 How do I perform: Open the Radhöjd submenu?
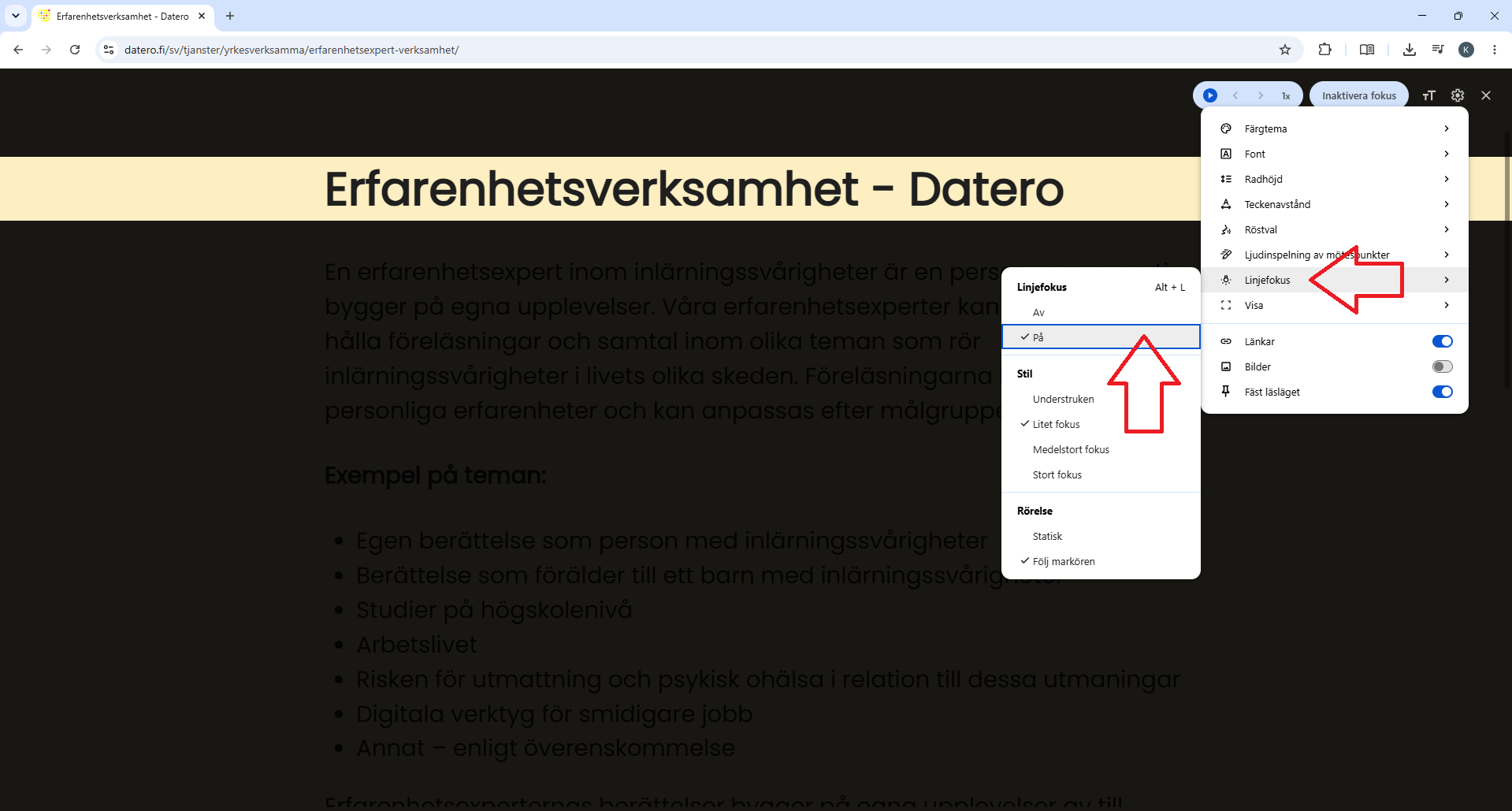[x=1335, y=179]
